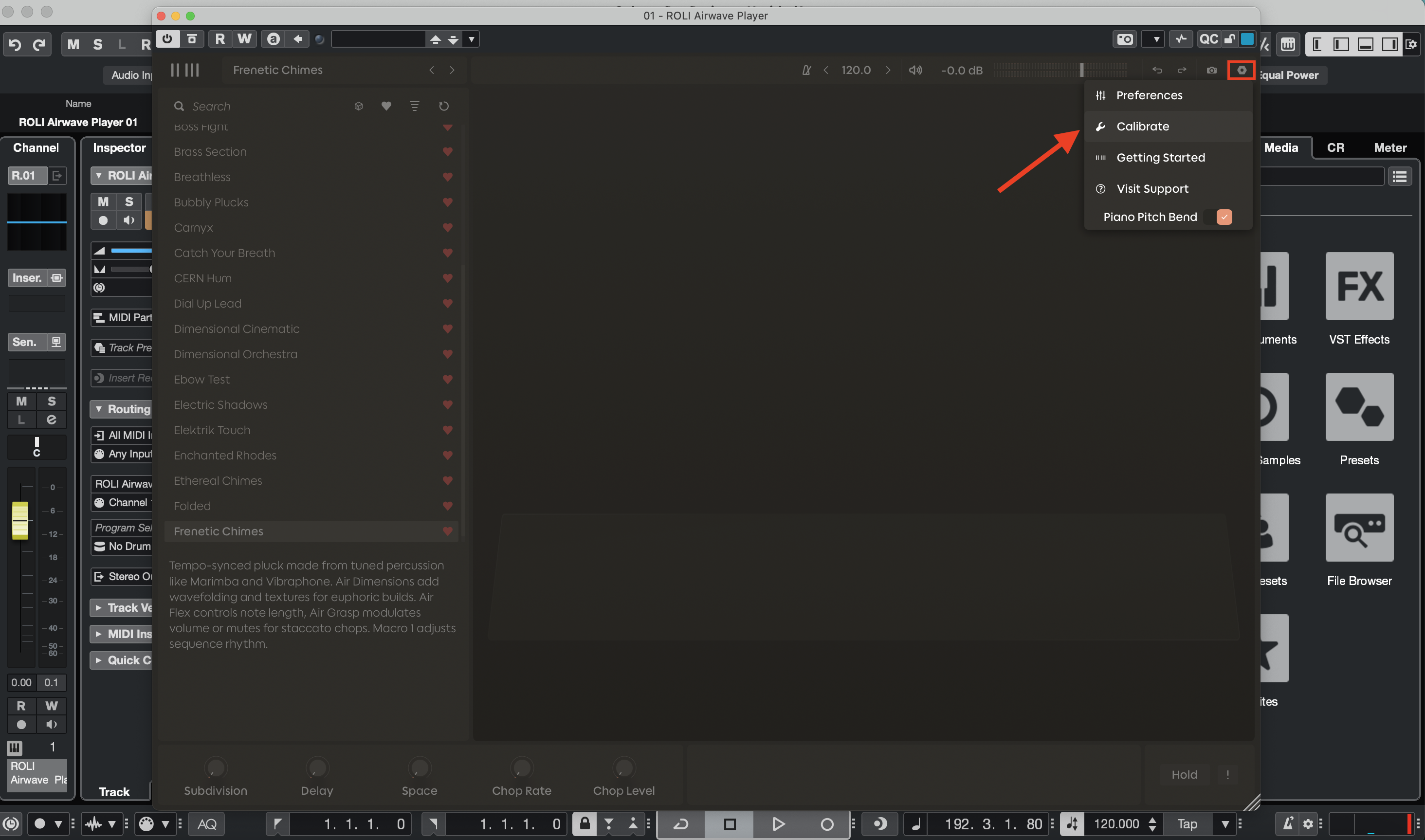This screenshot has height=840, width=1425.
Task: Click the speaker volume icon in Airwave
Action: click(915, 70)
